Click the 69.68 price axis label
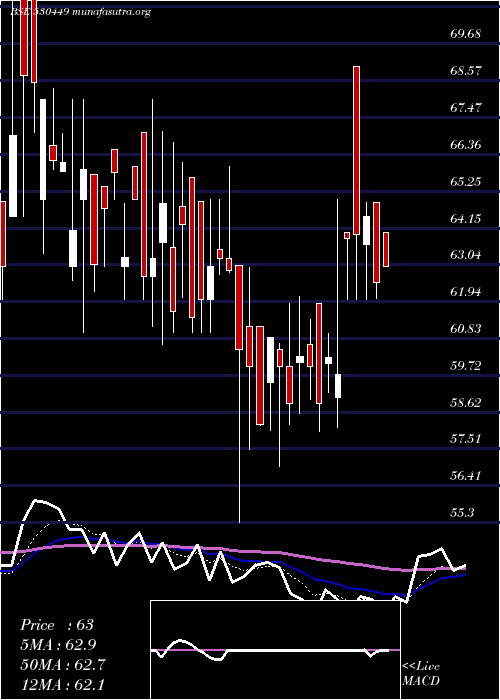 click(466, 34)
